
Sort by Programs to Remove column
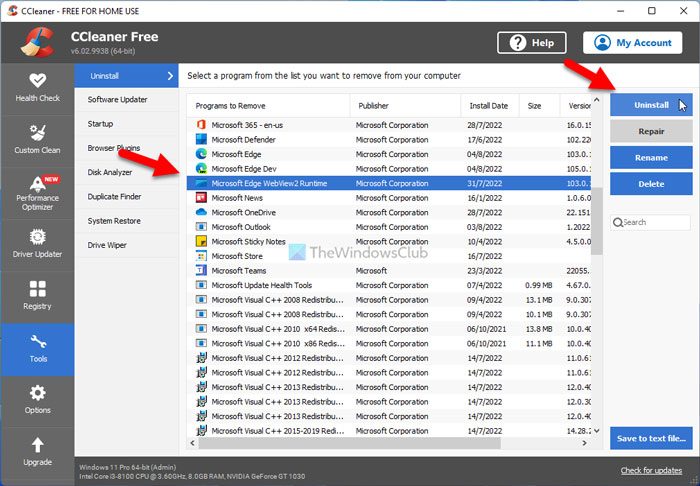[268, 106]
